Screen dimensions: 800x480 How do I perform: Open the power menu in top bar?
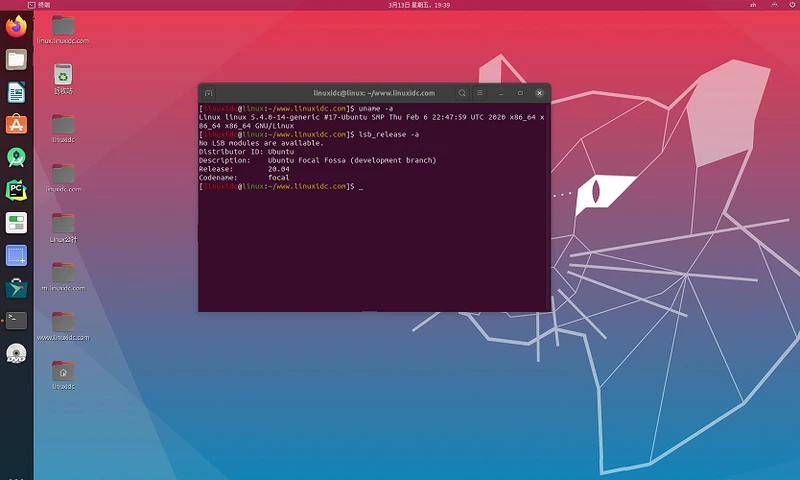792,5
